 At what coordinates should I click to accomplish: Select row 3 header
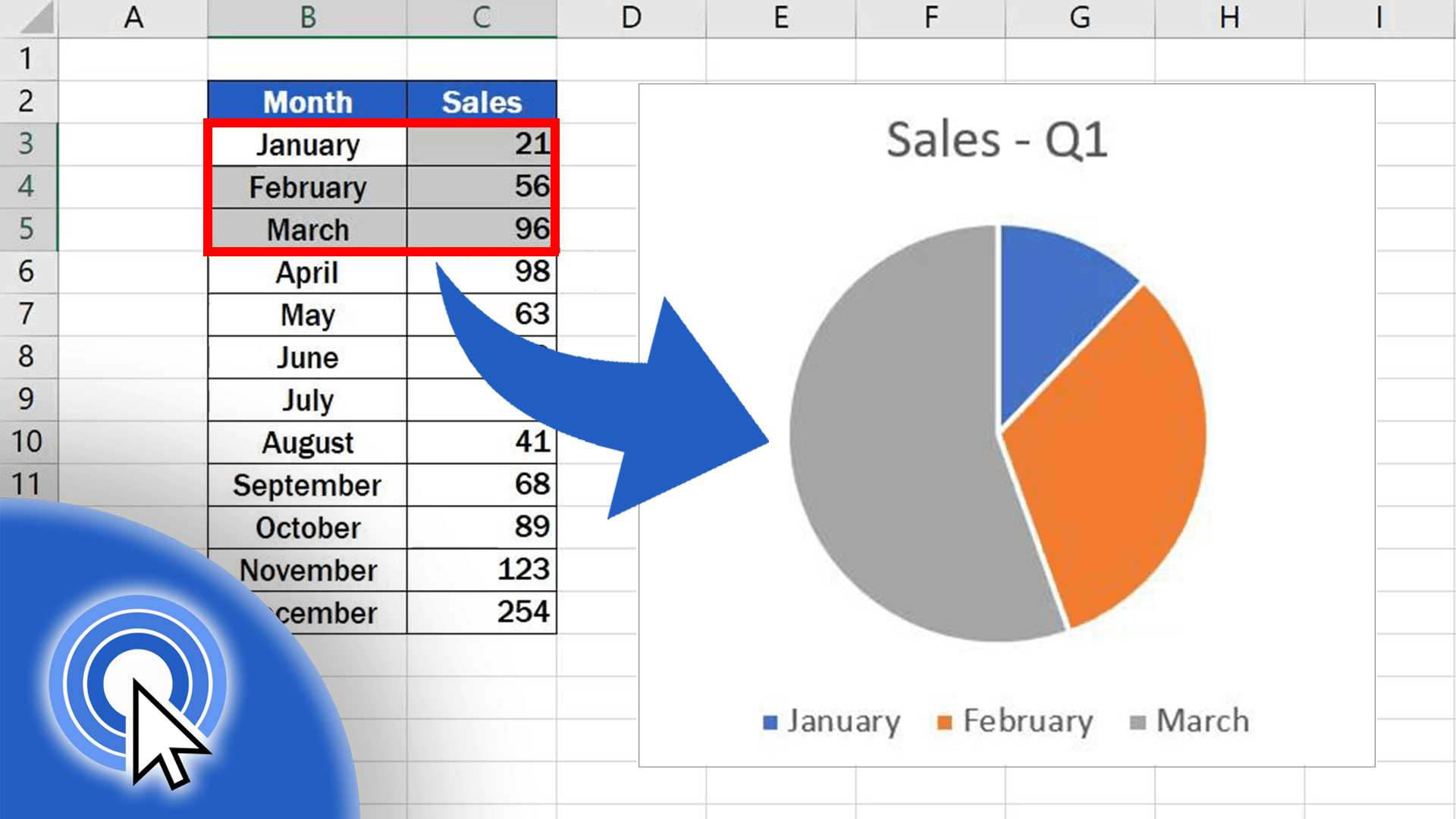coord(28,143)
